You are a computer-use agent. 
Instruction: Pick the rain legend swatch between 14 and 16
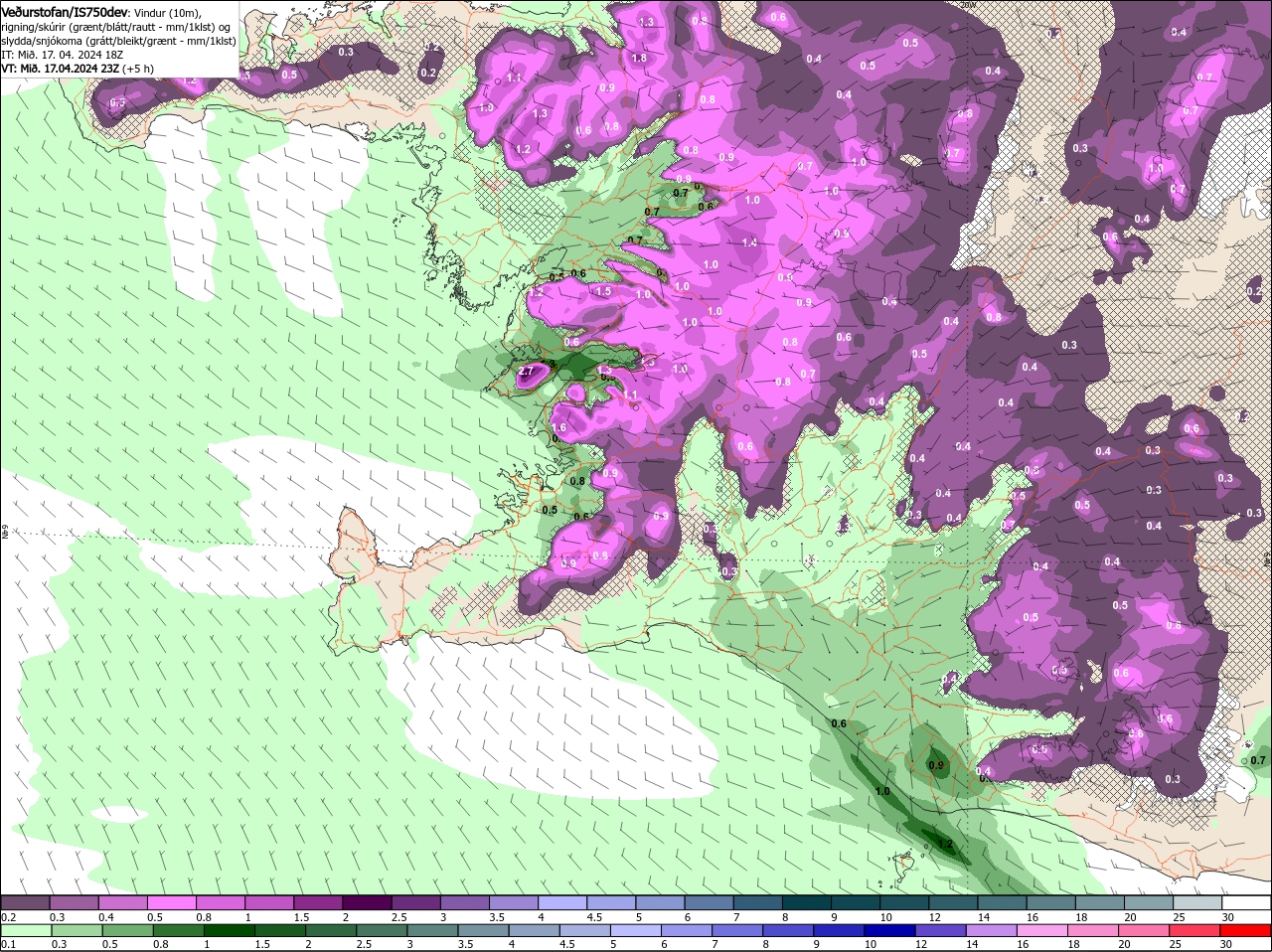991,930
